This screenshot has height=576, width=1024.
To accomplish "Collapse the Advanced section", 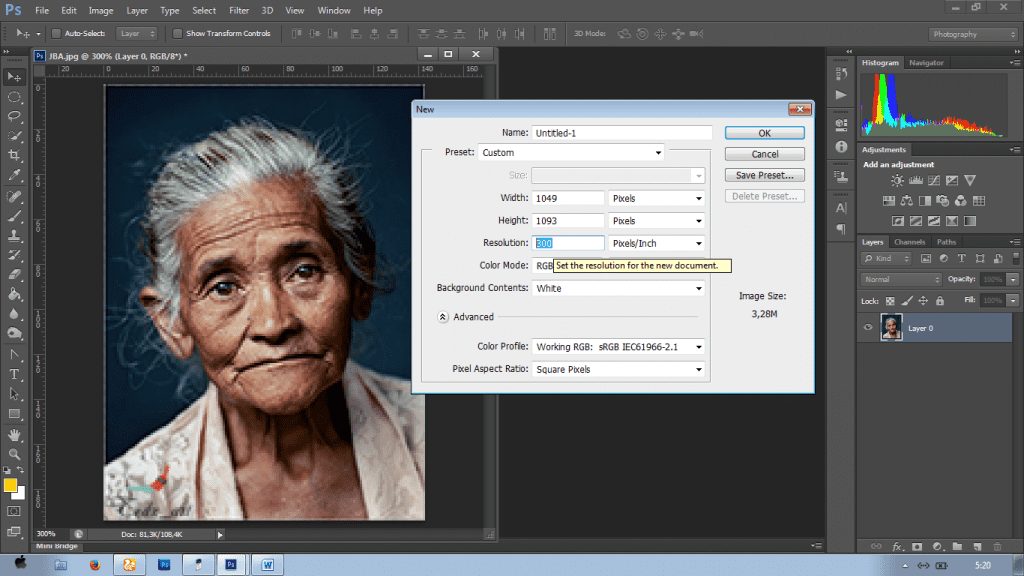I will click(x=442, y=317).
